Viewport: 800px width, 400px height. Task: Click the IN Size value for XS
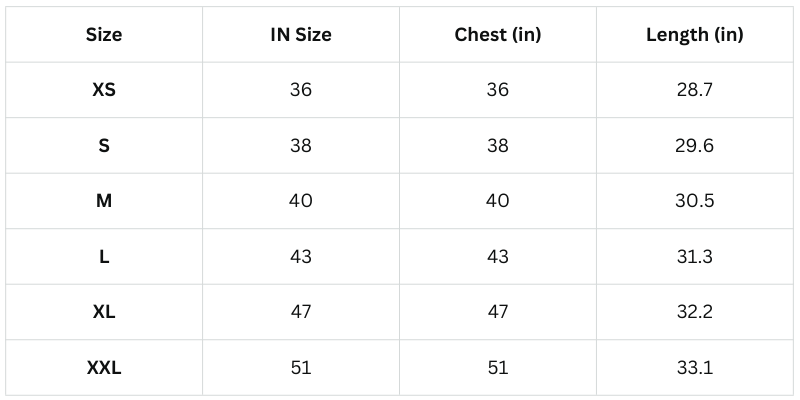pos(301,90)
